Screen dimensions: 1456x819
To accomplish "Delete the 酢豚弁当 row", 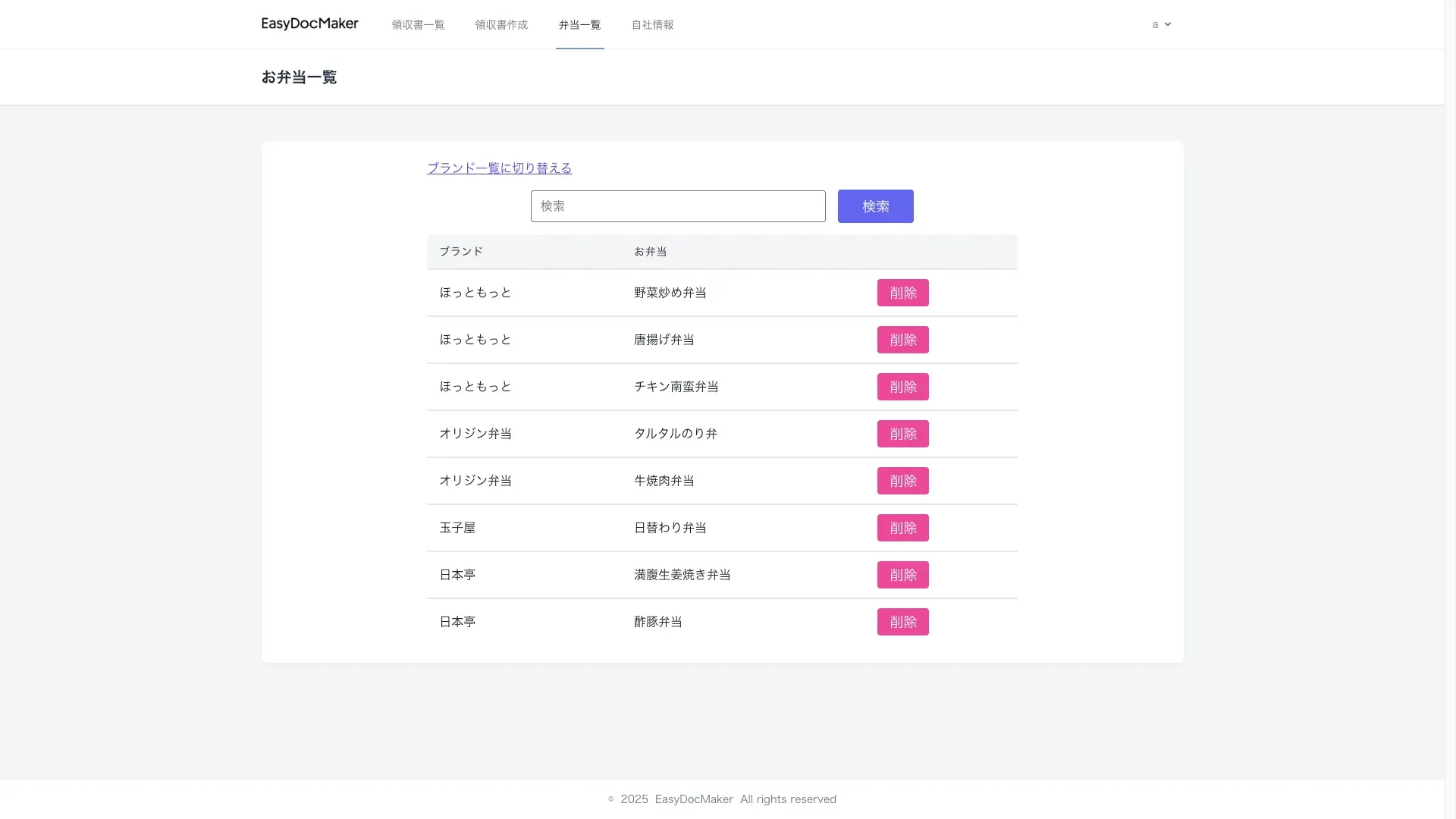I will point(902,622).
